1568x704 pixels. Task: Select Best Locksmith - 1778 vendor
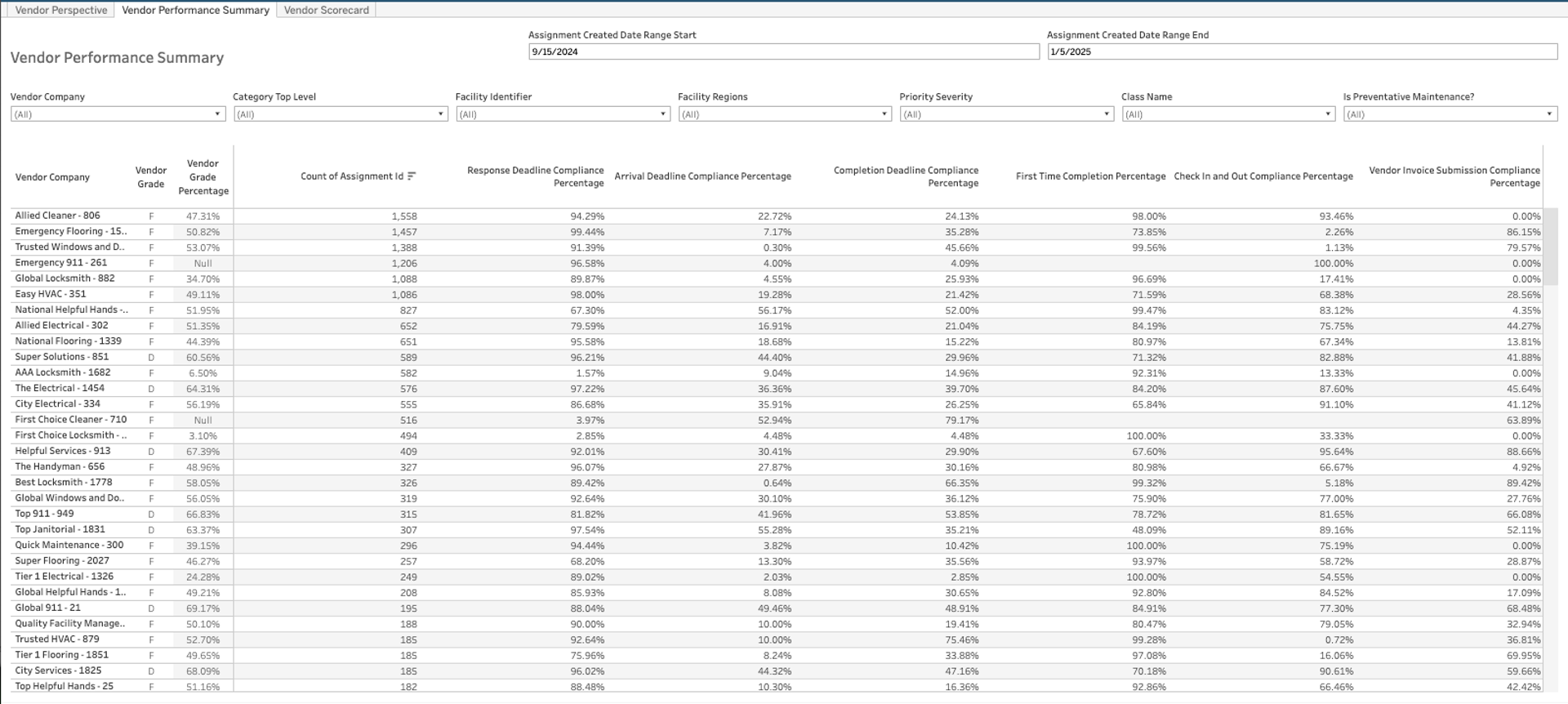click(64, 482)
